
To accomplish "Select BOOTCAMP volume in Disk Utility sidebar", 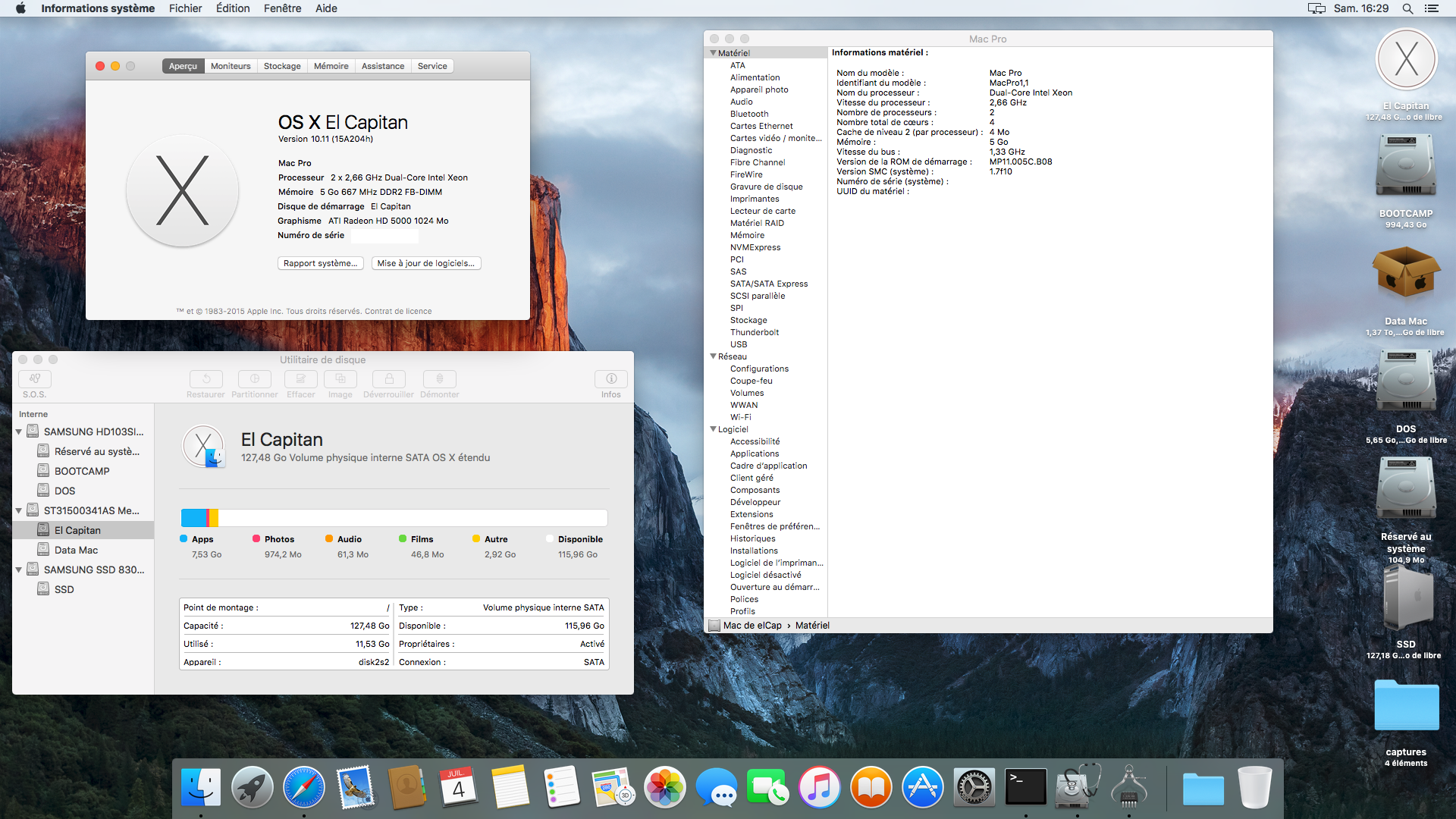I will coord(83,471).
